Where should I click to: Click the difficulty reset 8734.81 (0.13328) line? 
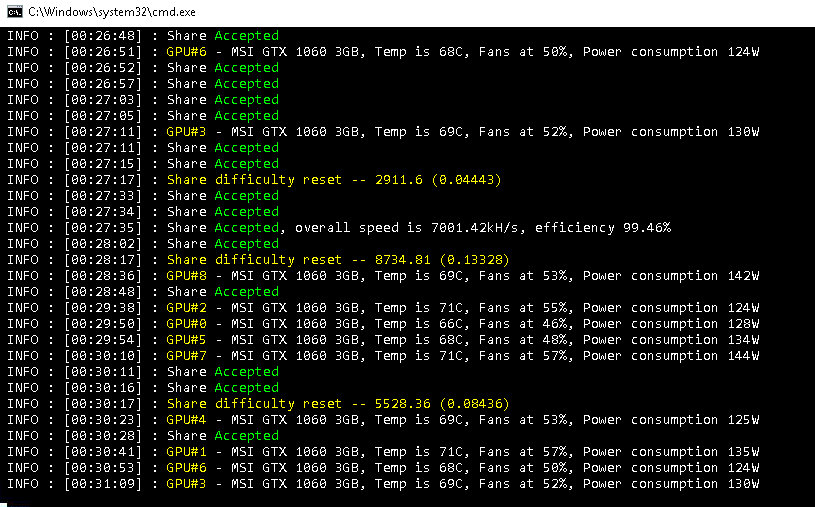258,260
